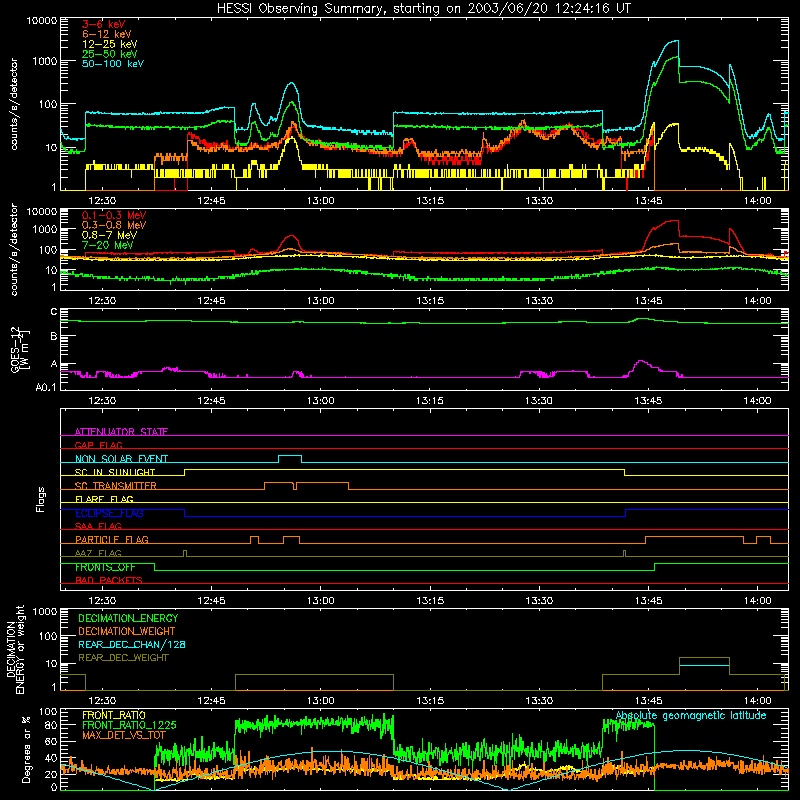Click the FLARE_FLAG label
This screenshot has width=800, height=800.
pyautogui.click(x=104, y=499)
